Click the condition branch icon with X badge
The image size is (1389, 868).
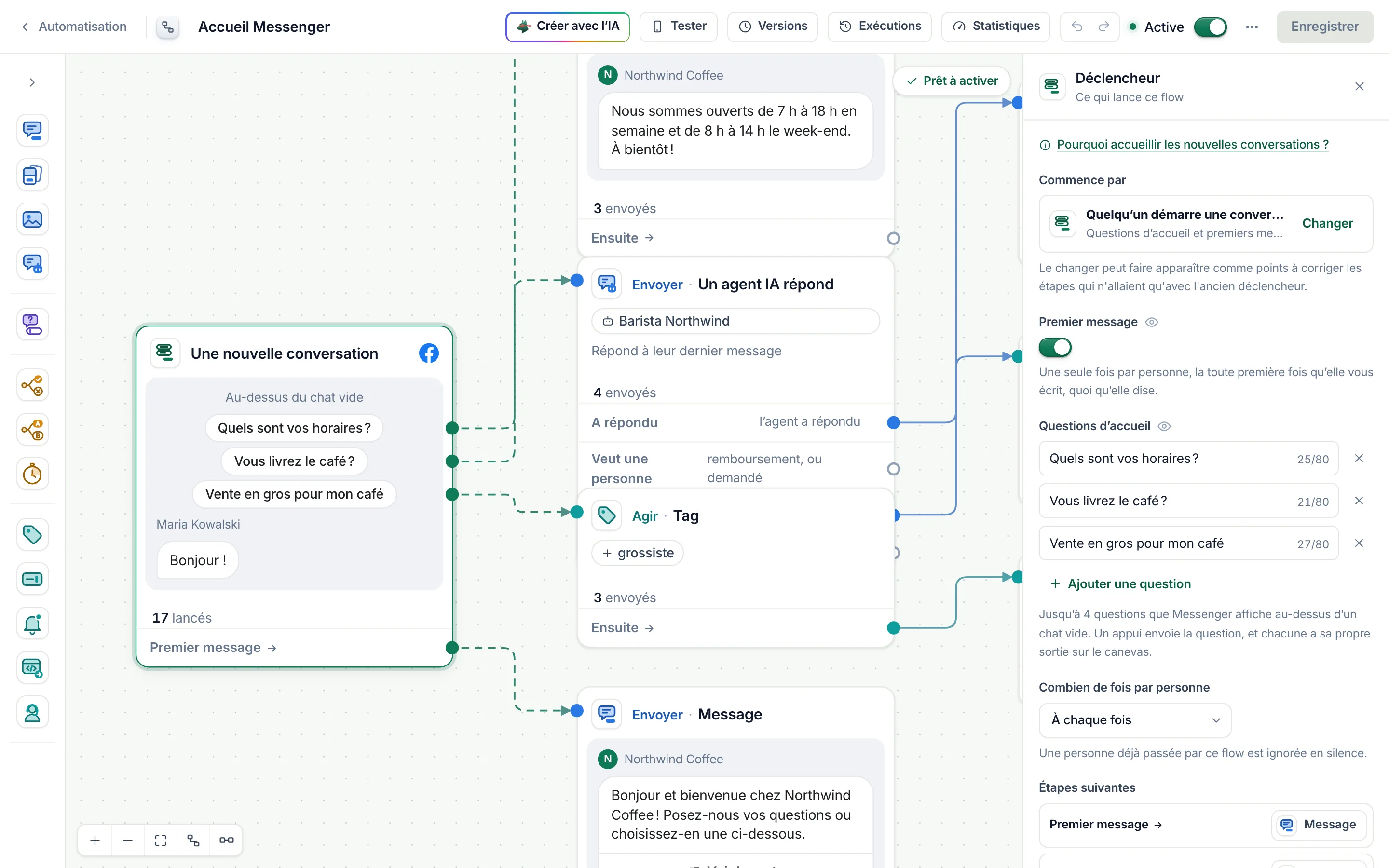[32, 385]
